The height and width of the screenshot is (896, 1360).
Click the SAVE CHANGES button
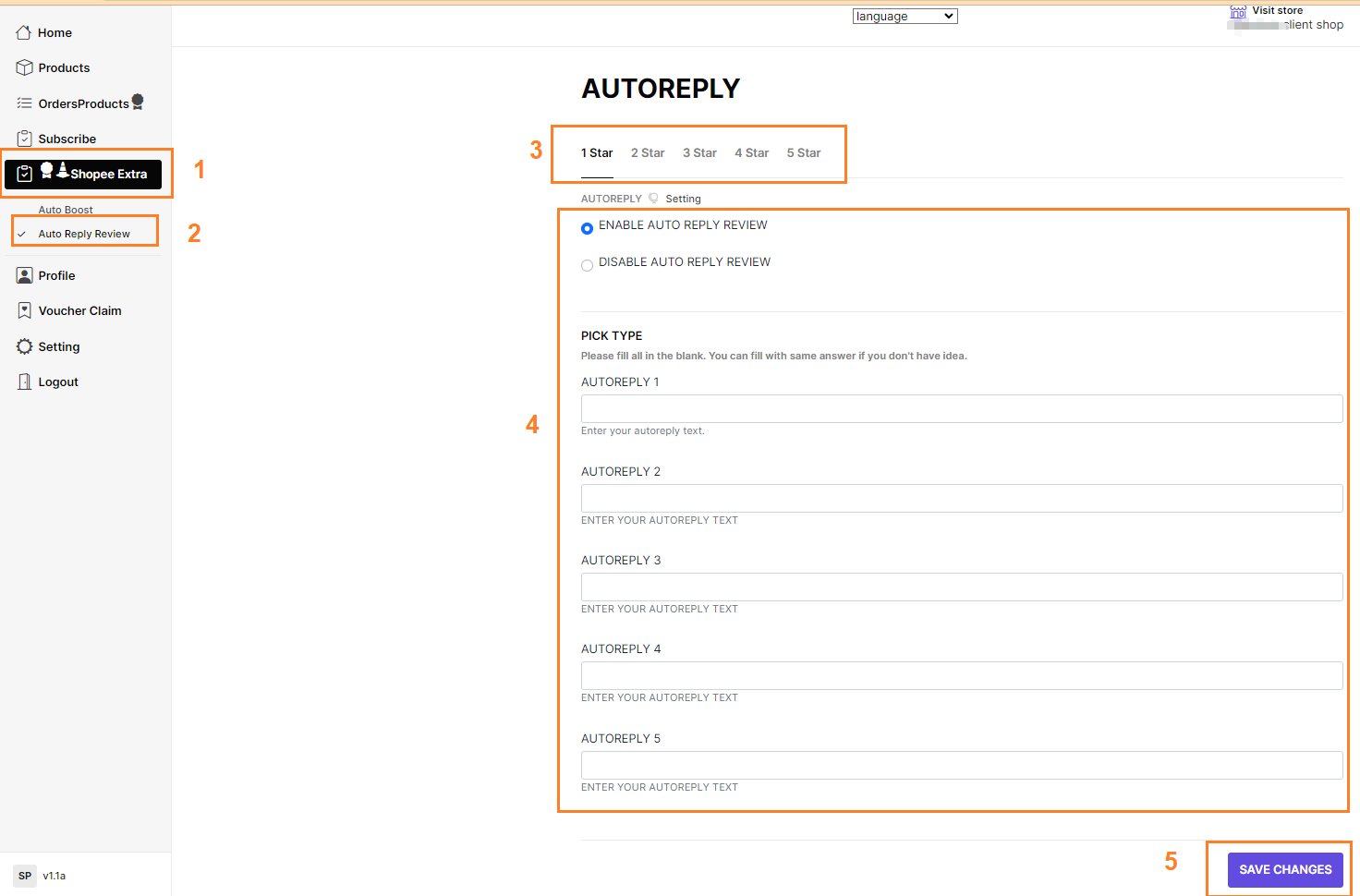1284,869
